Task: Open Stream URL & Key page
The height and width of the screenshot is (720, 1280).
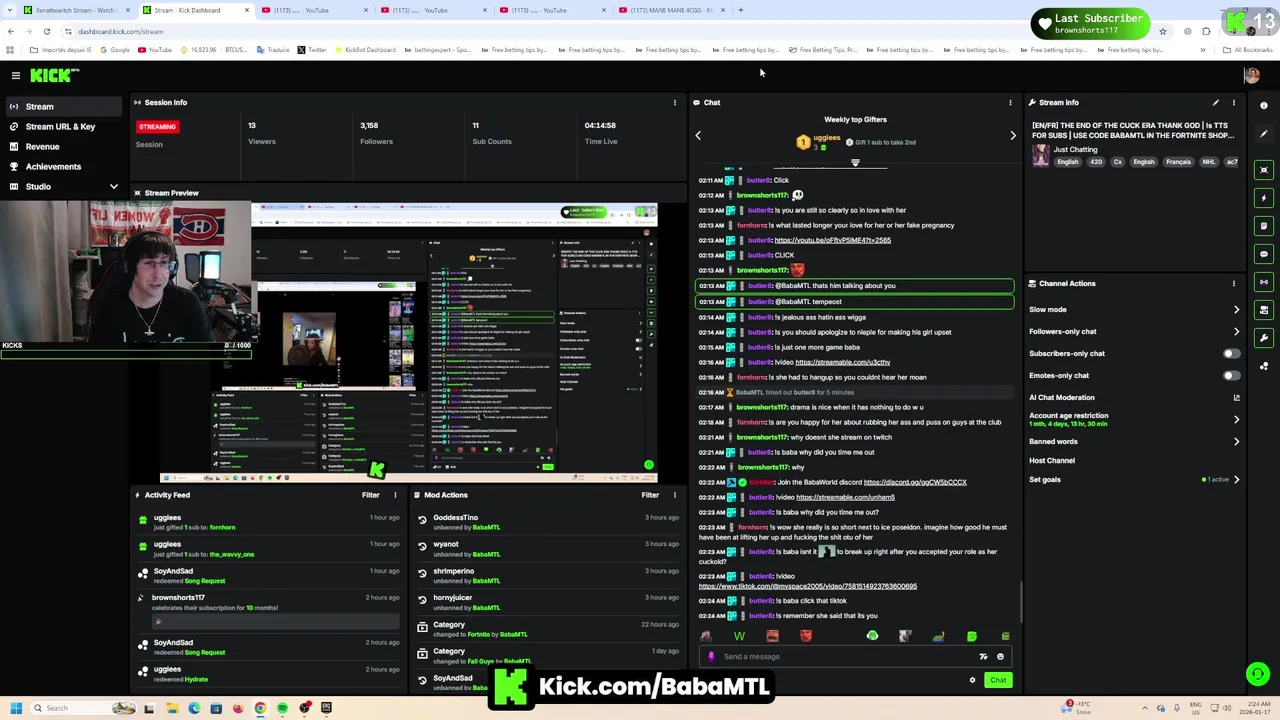Action: [64, 127]
